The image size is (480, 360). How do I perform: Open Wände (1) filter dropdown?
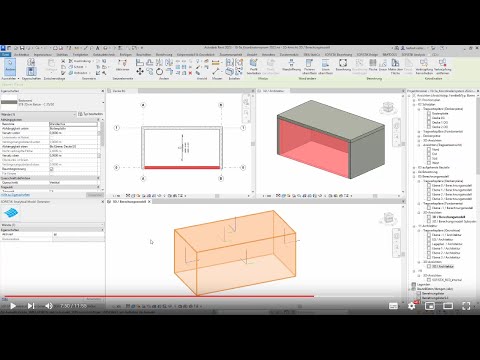pyautogui.click(x=39, y=114)
